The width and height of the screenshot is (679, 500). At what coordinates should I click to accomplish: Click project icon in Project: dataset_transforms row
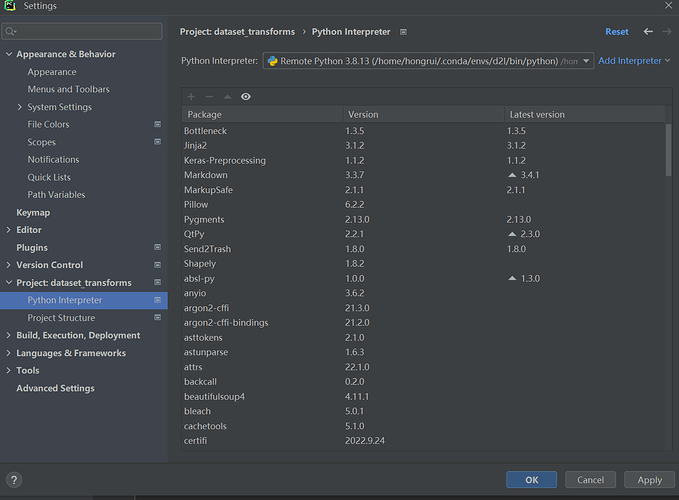click(158, 282)
